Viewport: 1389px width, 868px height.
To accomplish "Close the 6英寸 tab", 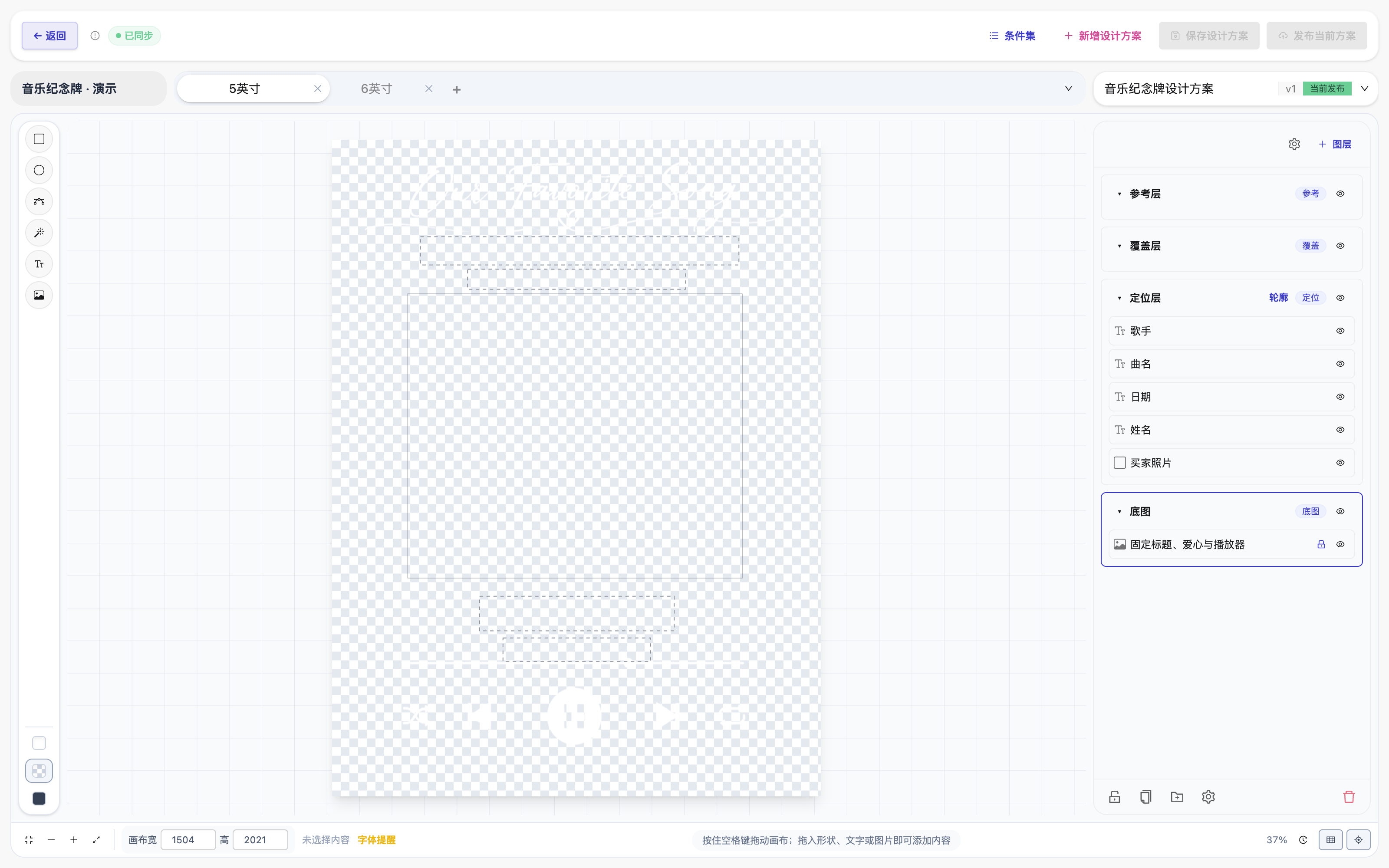I will pyautogui.click(x=429, y=89).
